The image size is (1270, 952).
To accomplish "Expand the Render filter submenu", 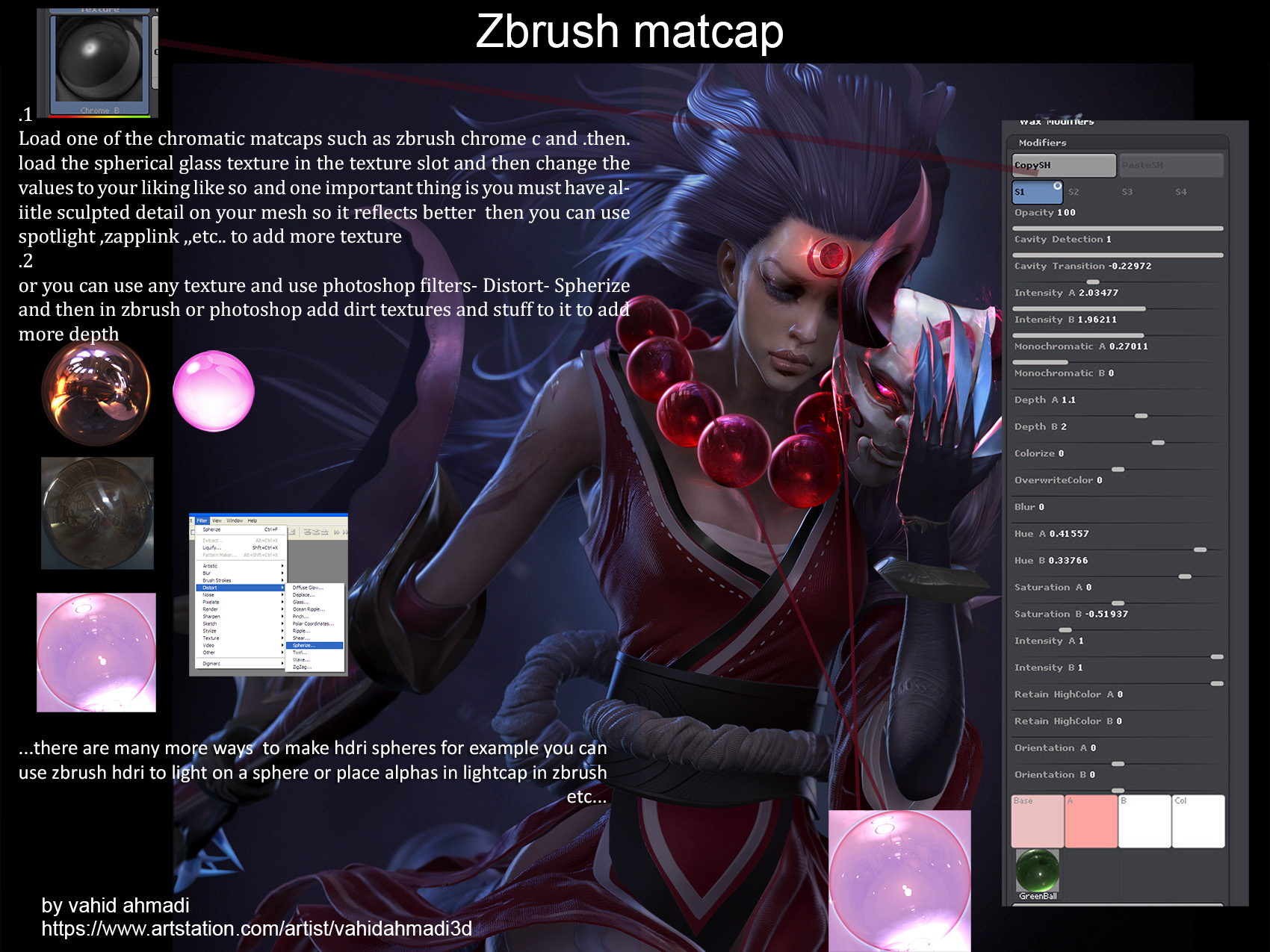I will (x=241, y=609).
